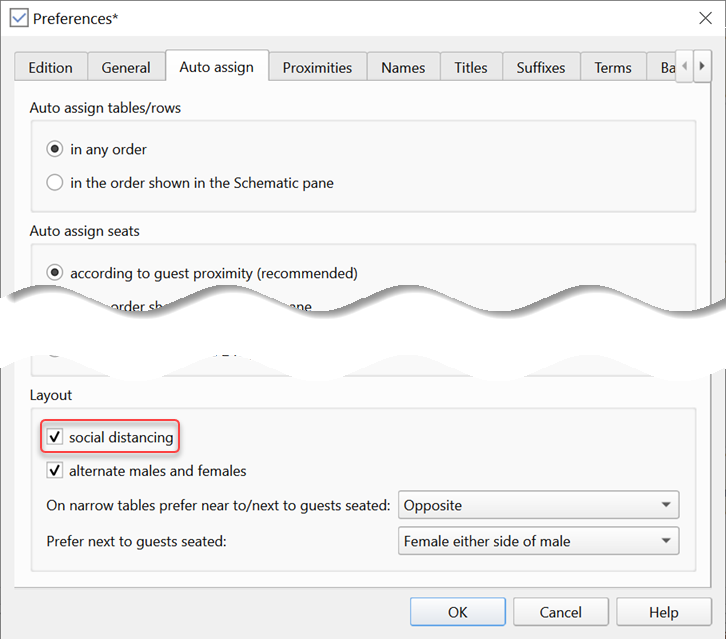Go to the Proximities tab
Image resolution: width=726 pixels, height=639 pixels.
click(x=317, y=68)
